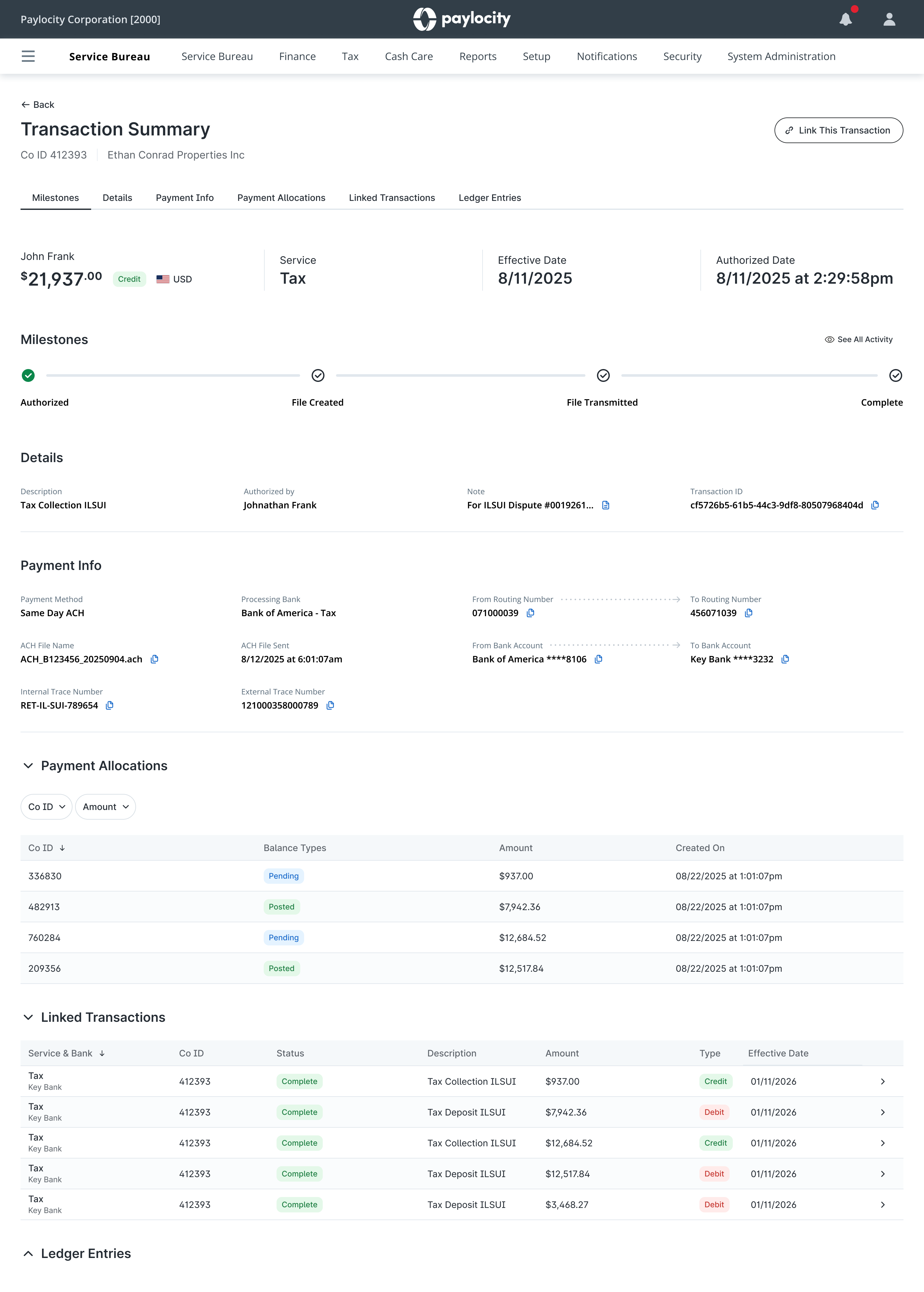Click See All Activity eye link
The image size is (924, 1292).
[x=859, y=339]
